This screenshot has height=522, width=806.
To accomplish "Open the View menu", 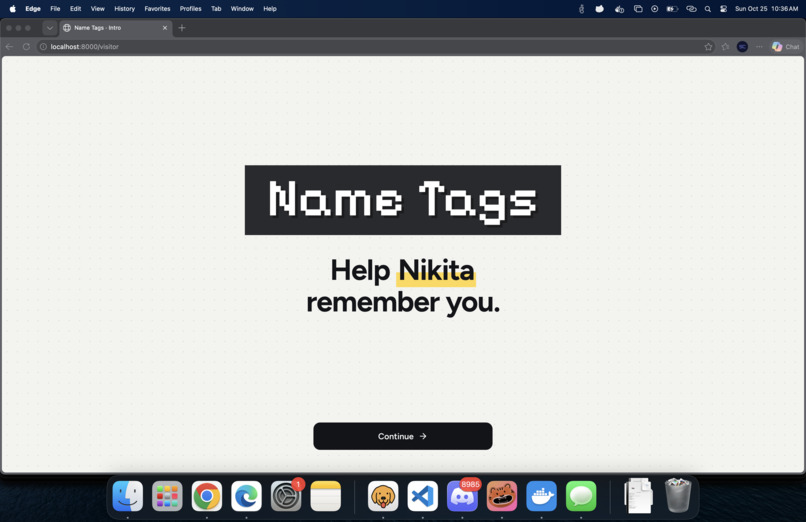I will pos(98,9).
